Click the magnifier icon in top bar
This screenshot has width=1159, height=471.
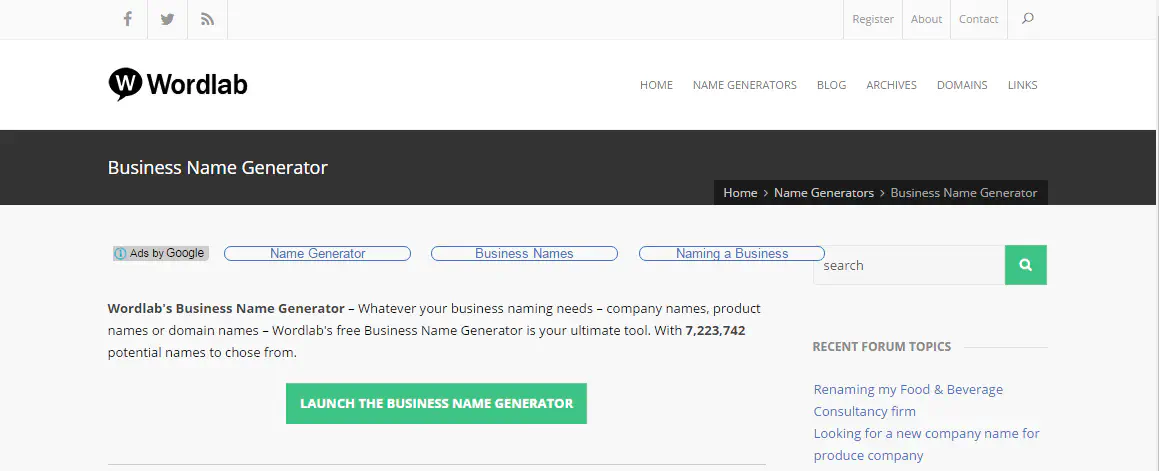point(1027,19)
